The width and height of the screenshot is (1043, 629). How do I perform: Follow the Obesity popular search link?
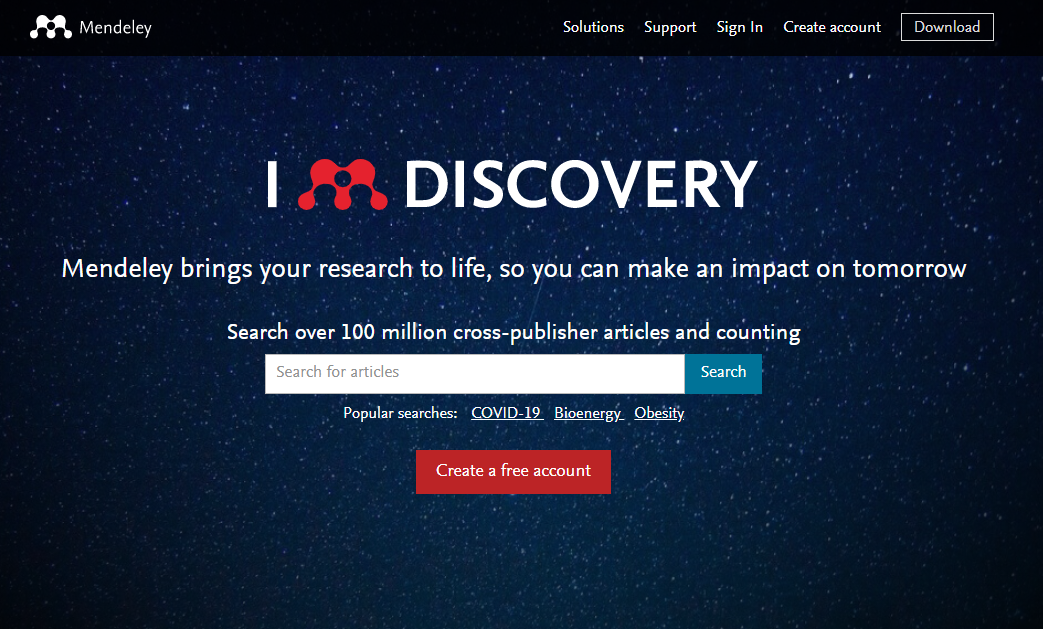(659, 413)
